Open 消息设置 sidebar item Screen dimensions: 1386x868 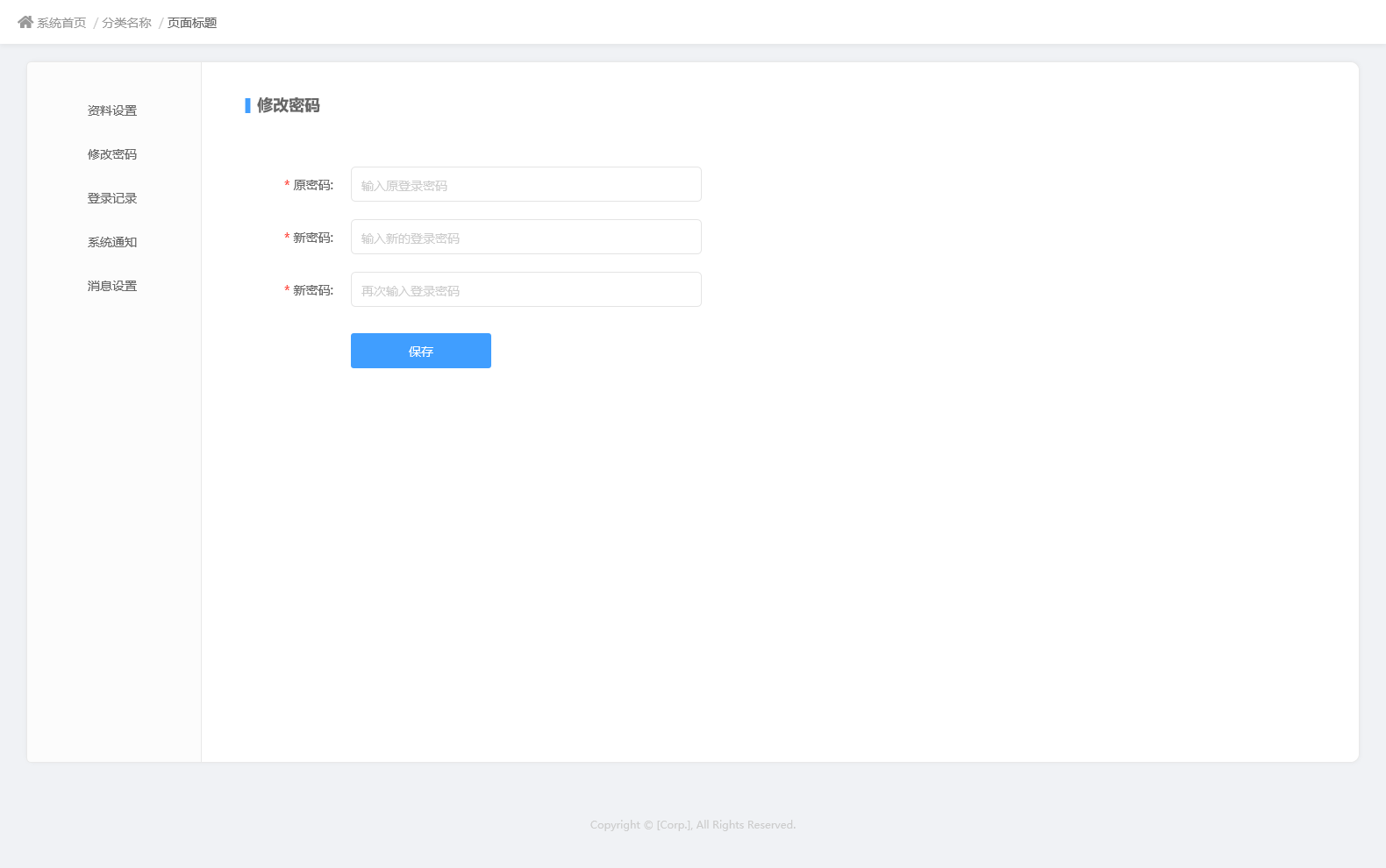click(x=112, y=286)
